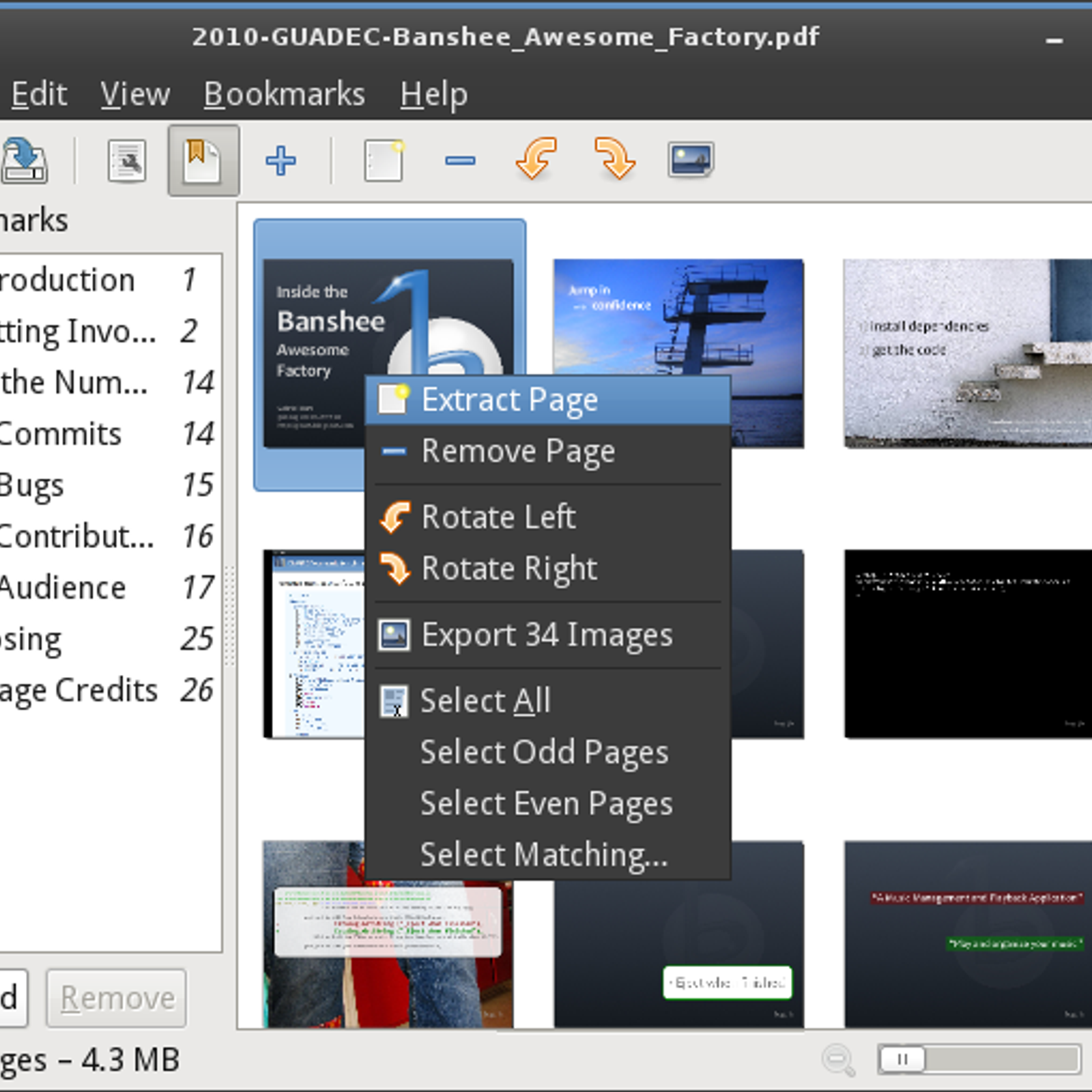
Task: Click the Export Images icon in context menu
Action: pyautogui.click(x=394, y=635)
